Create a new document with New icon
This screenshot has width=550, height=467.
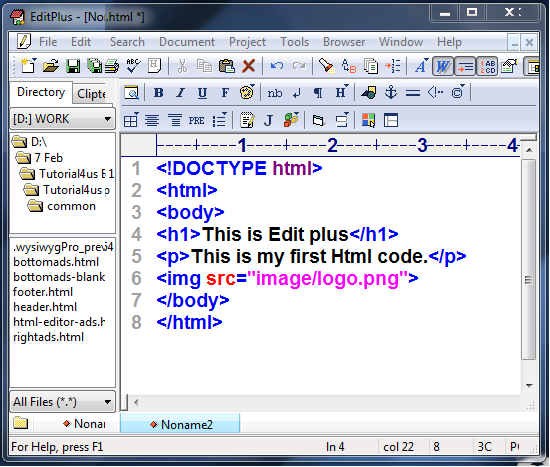[x=28, y=66]
